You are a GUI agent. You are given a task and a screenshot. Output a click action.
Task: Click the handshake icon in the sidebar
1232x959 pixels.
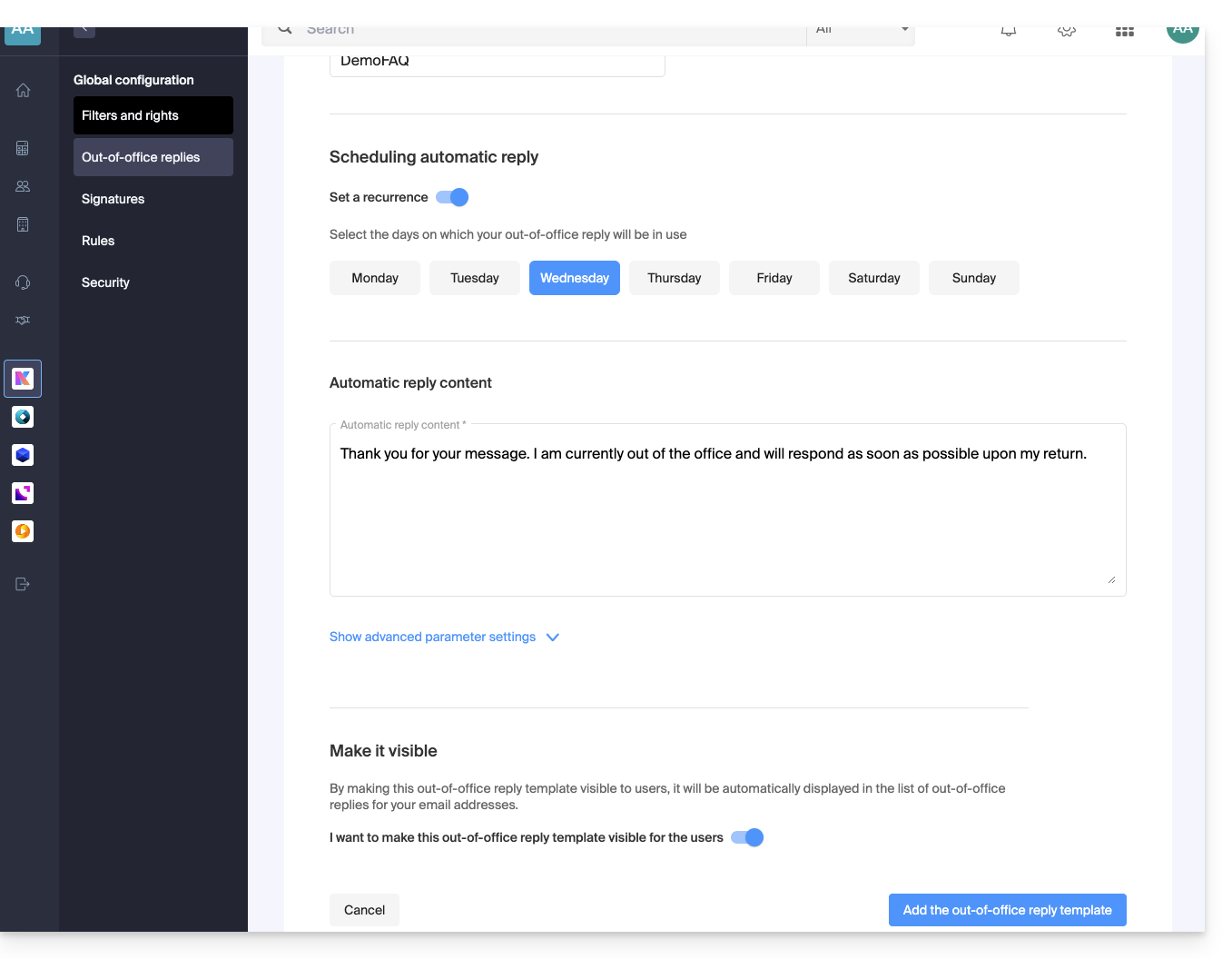coord(23,321)
